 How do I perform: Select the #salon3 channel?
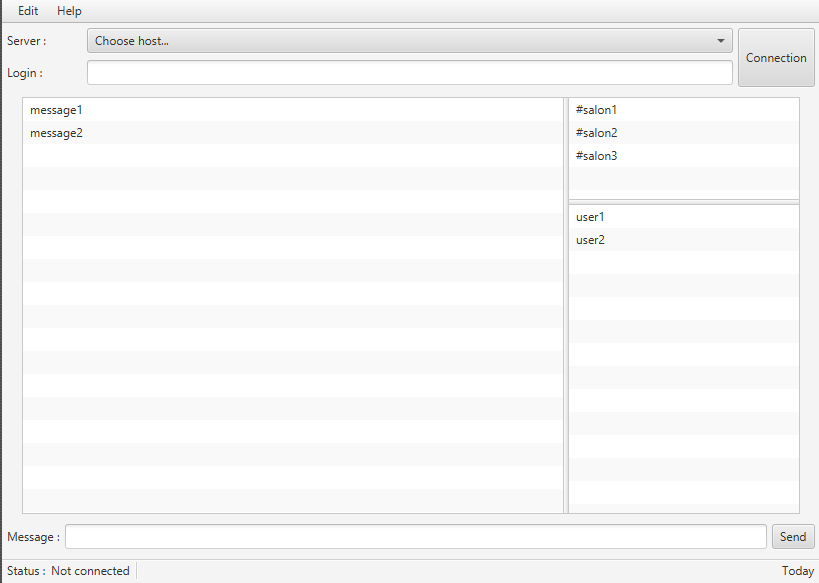coord(684,156)
